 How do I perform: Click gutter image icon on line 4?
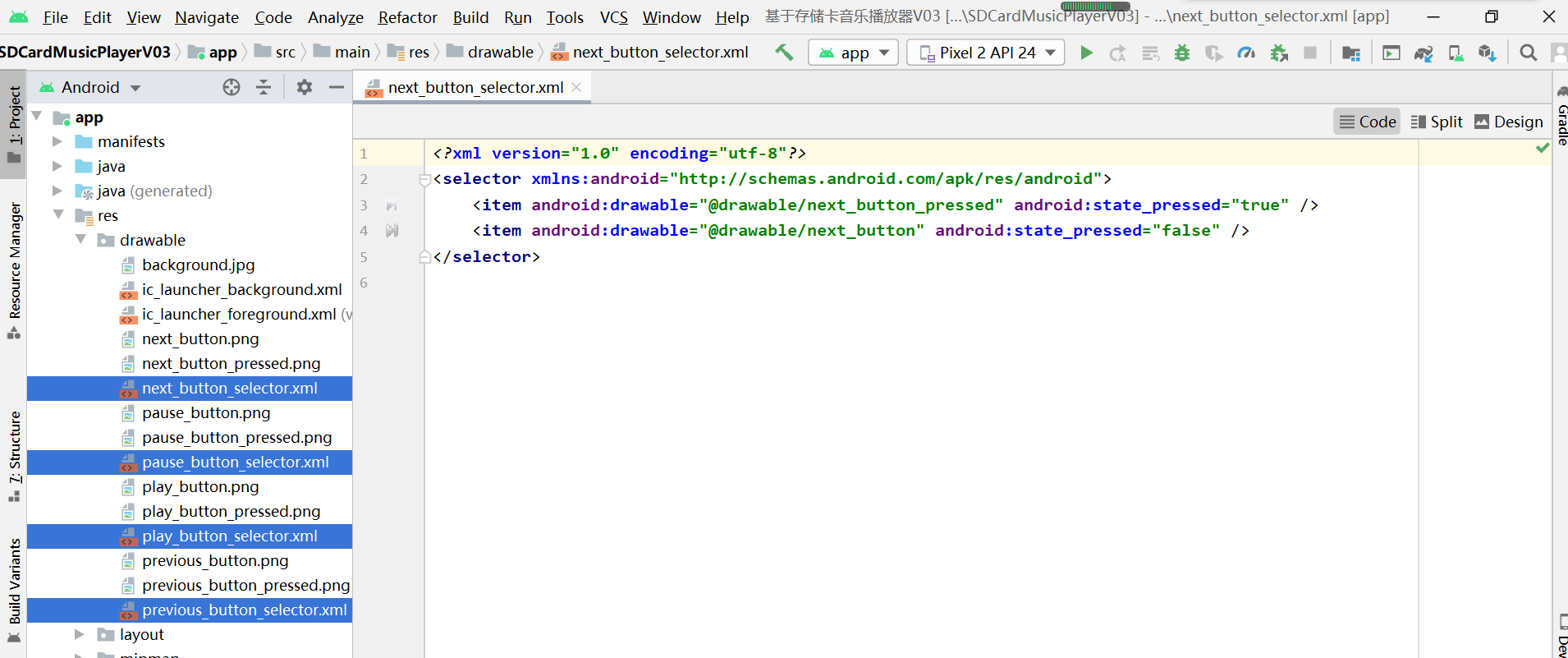(x=392, y=231)
